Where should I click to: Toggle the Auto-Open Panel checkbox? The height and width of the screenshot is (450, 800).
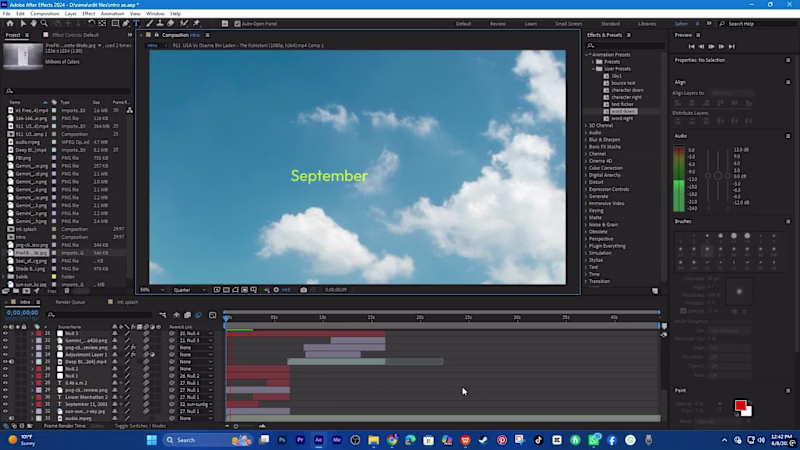237,23
